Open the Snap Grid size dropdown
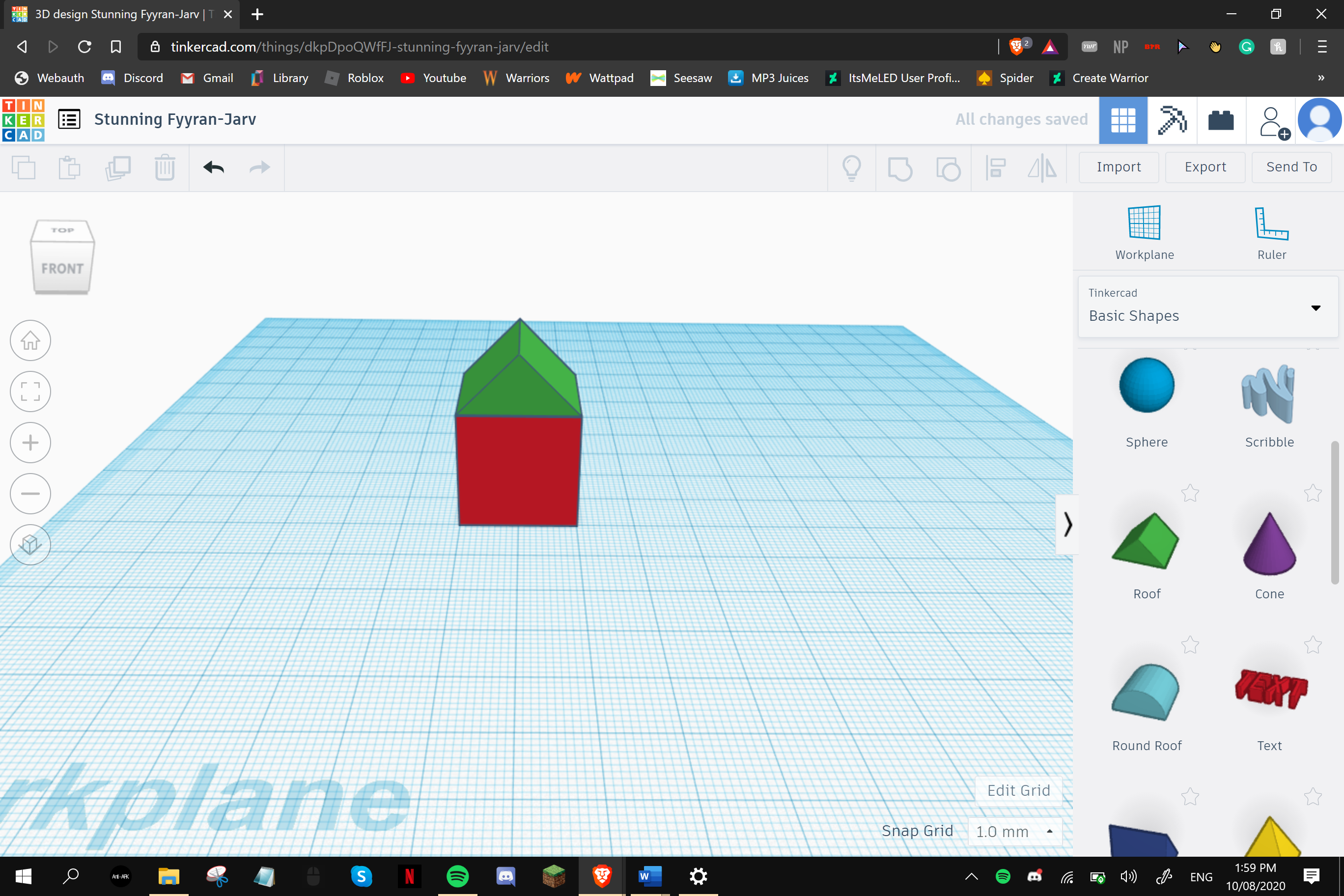Viewport: 1344px width, 896px height. tap(1015, 832)
